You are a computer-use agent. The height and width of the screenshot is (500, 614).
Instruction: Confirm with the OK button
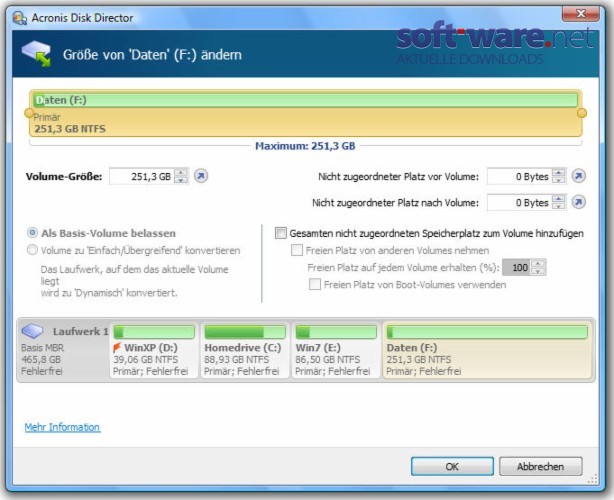(x=452, y=466)
